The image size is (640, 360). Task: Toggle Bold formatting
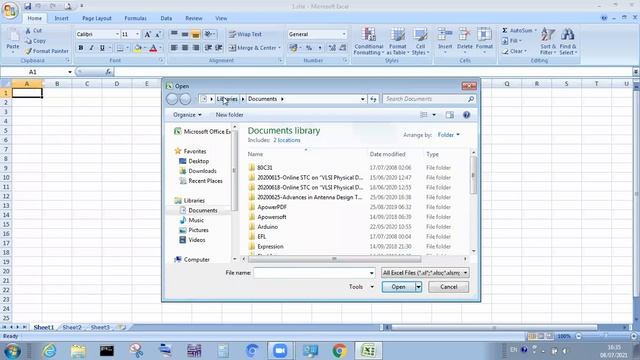(x=81, y=48)
